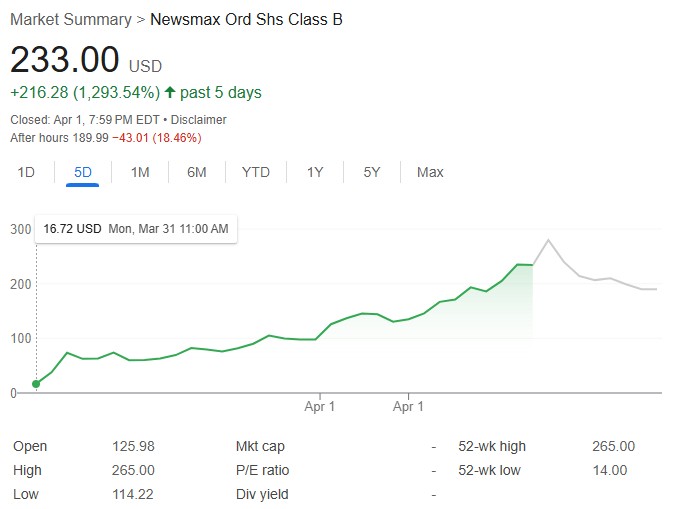Click the '52-wk low' label
The width and height of the screenshot is (674, 509).
[x=489, y=470]
